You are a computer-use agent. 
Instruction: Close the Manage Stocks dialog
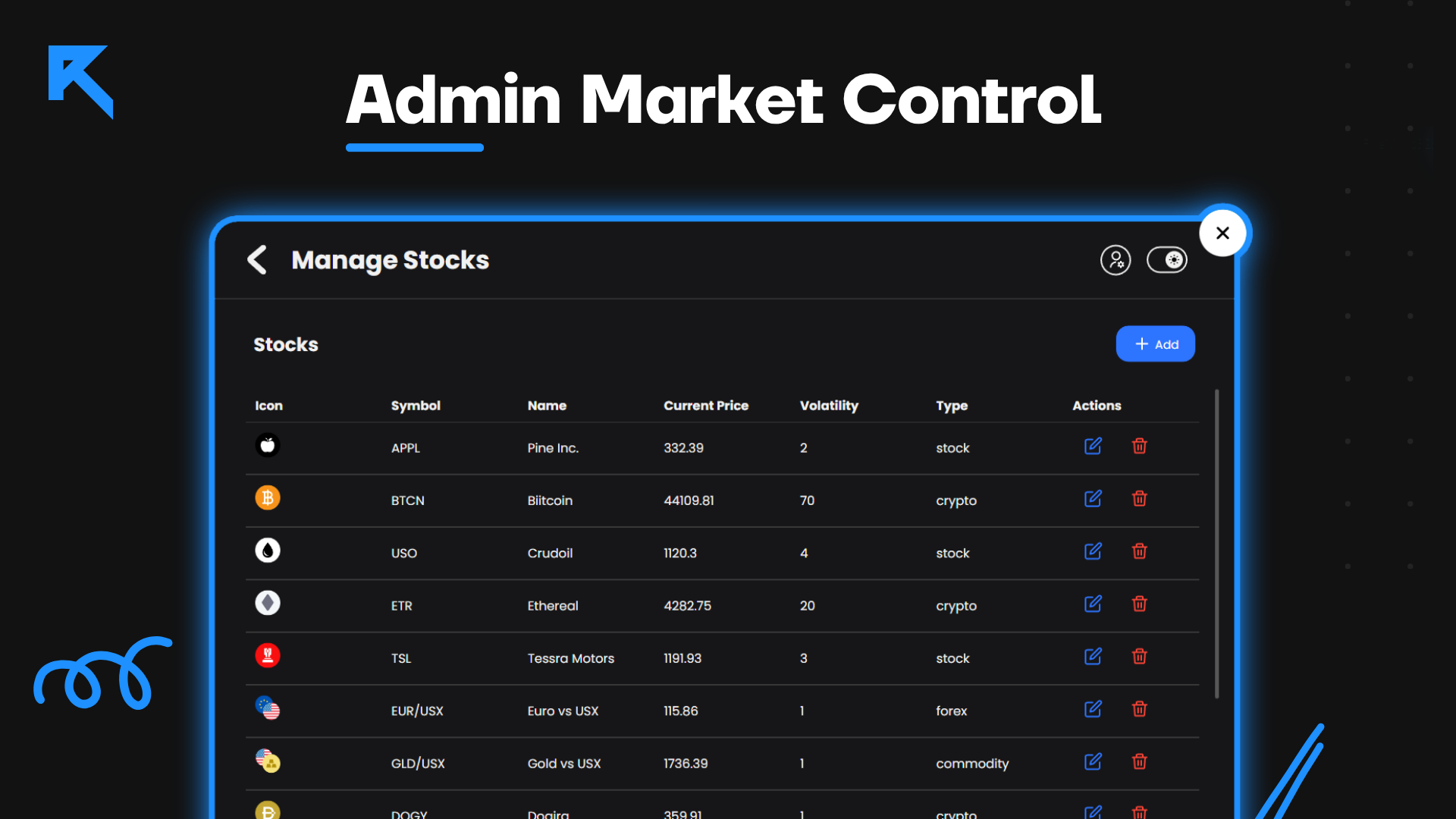tap(1222, 233)
